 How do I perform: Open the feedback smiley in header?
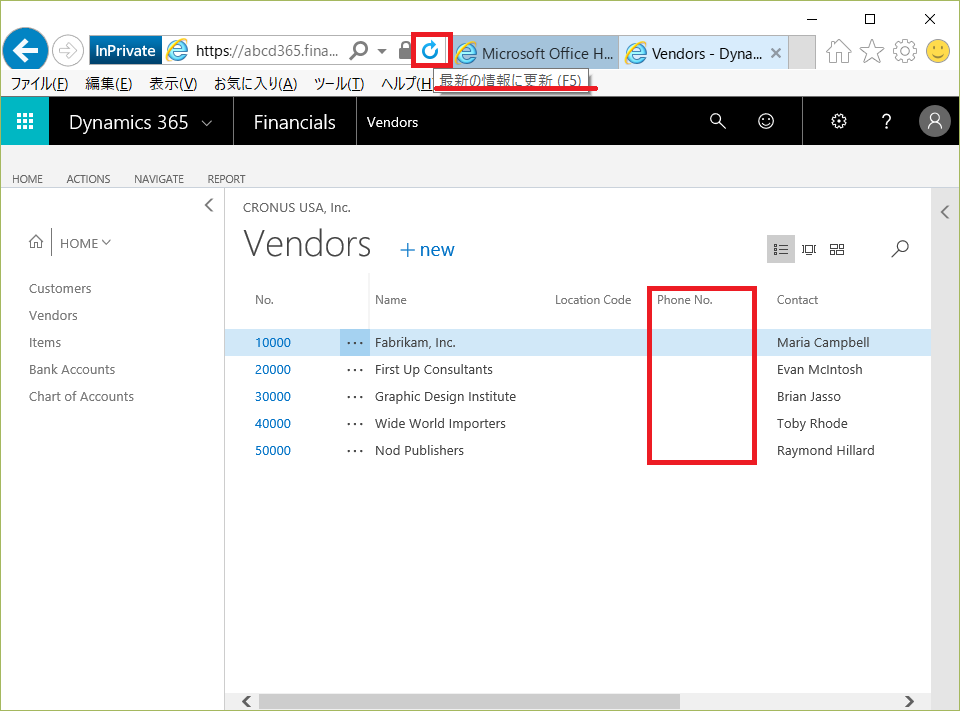766,122
